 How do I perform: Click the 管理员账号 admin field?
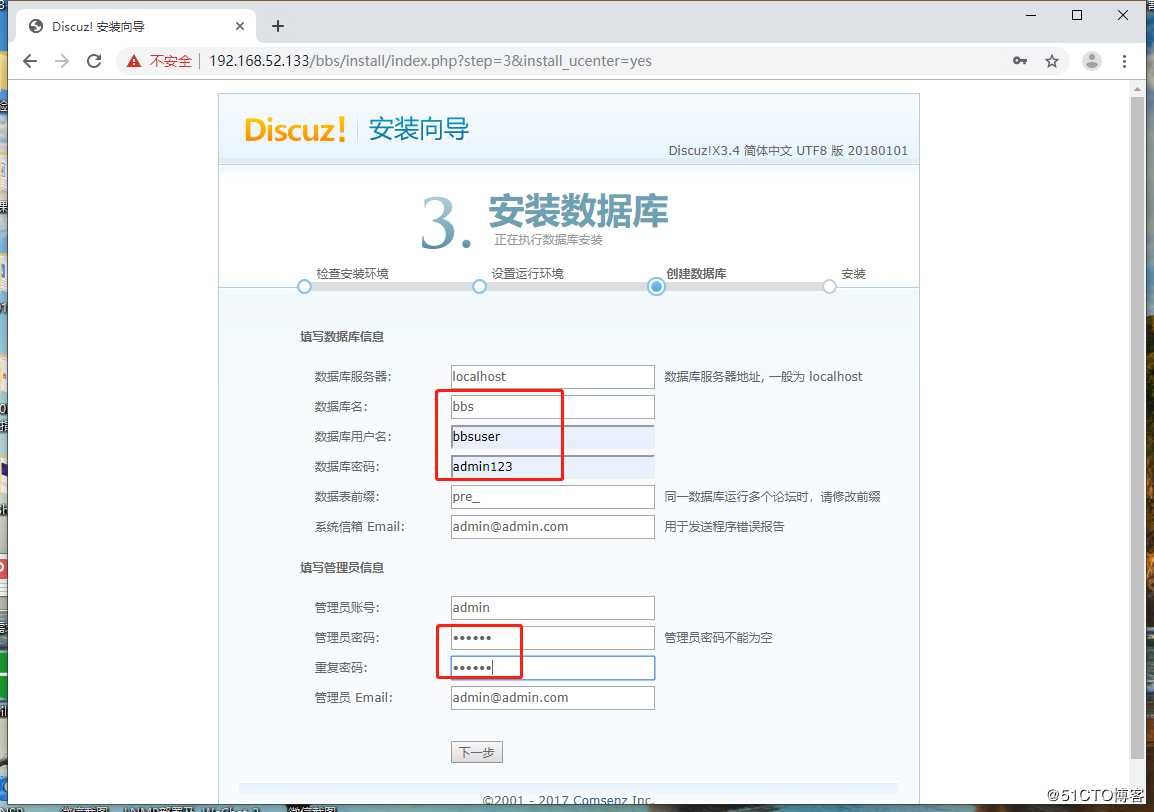click(553, 607)
